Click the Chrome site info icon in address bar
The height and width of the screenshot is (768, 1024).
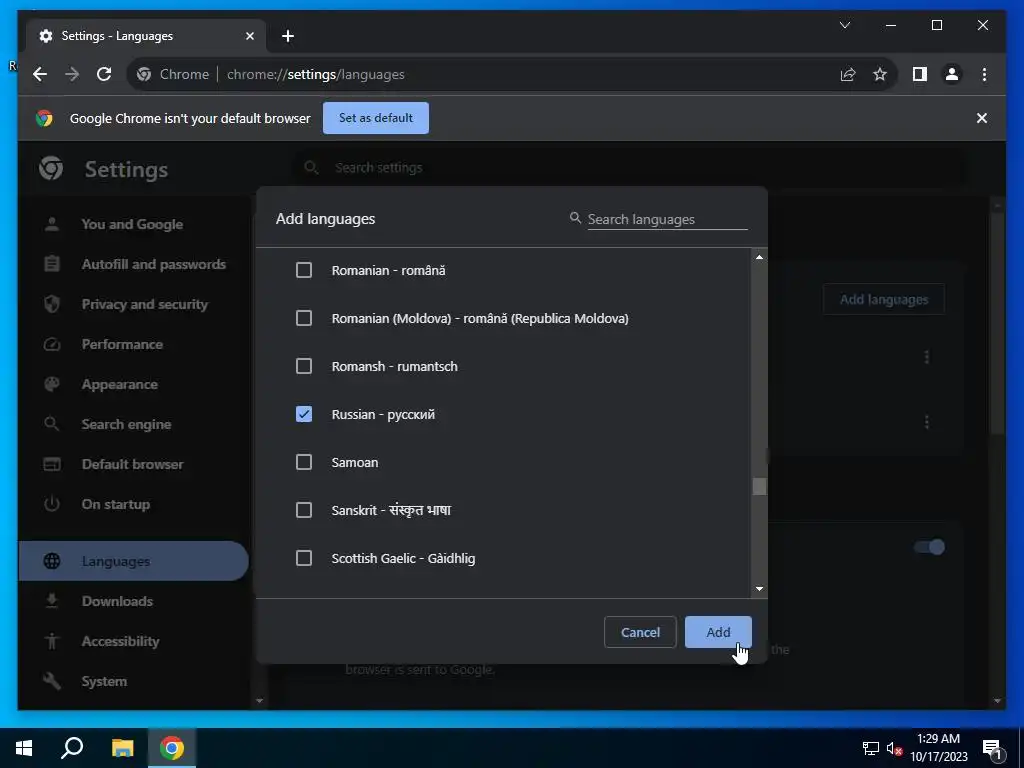click(144, 74)
